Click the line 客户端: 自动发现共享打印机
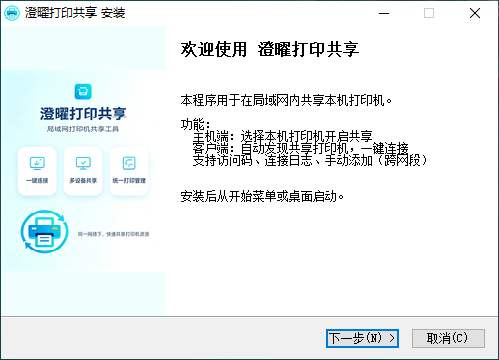 click(x=300, y=148)
